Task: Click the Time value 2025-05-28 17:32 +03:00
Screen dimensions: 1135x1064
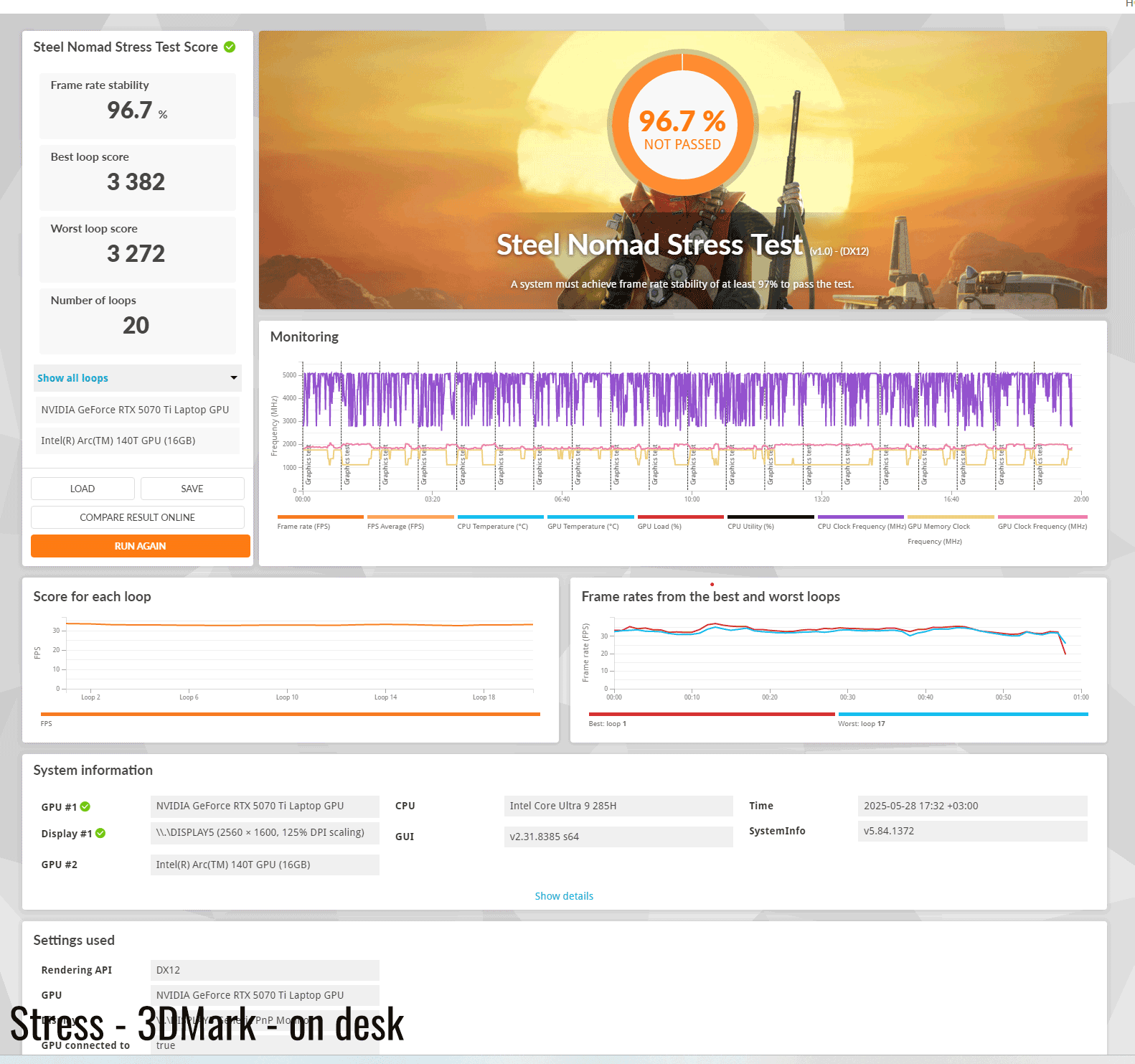Action: pos(973,806)
